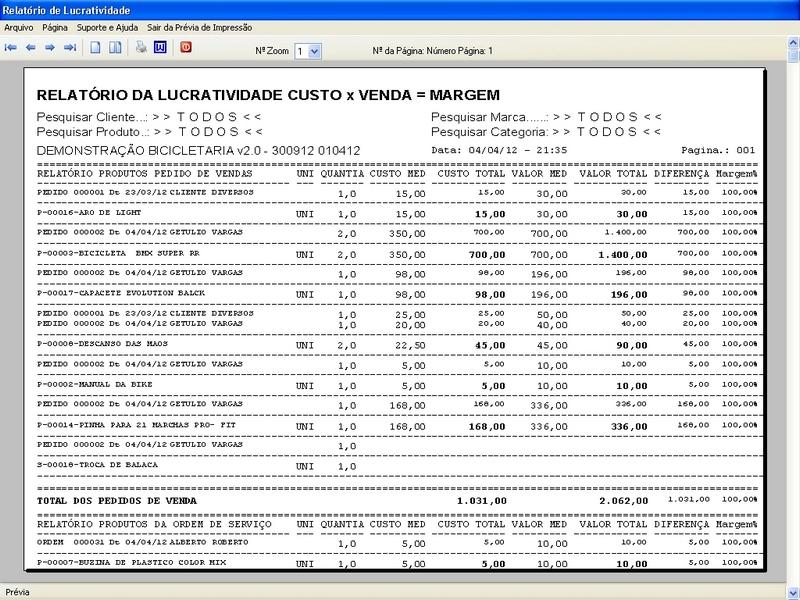Go to first page arrow icon
The width and height of the screenshot is (800, 600).
click(x=11, y=48)
